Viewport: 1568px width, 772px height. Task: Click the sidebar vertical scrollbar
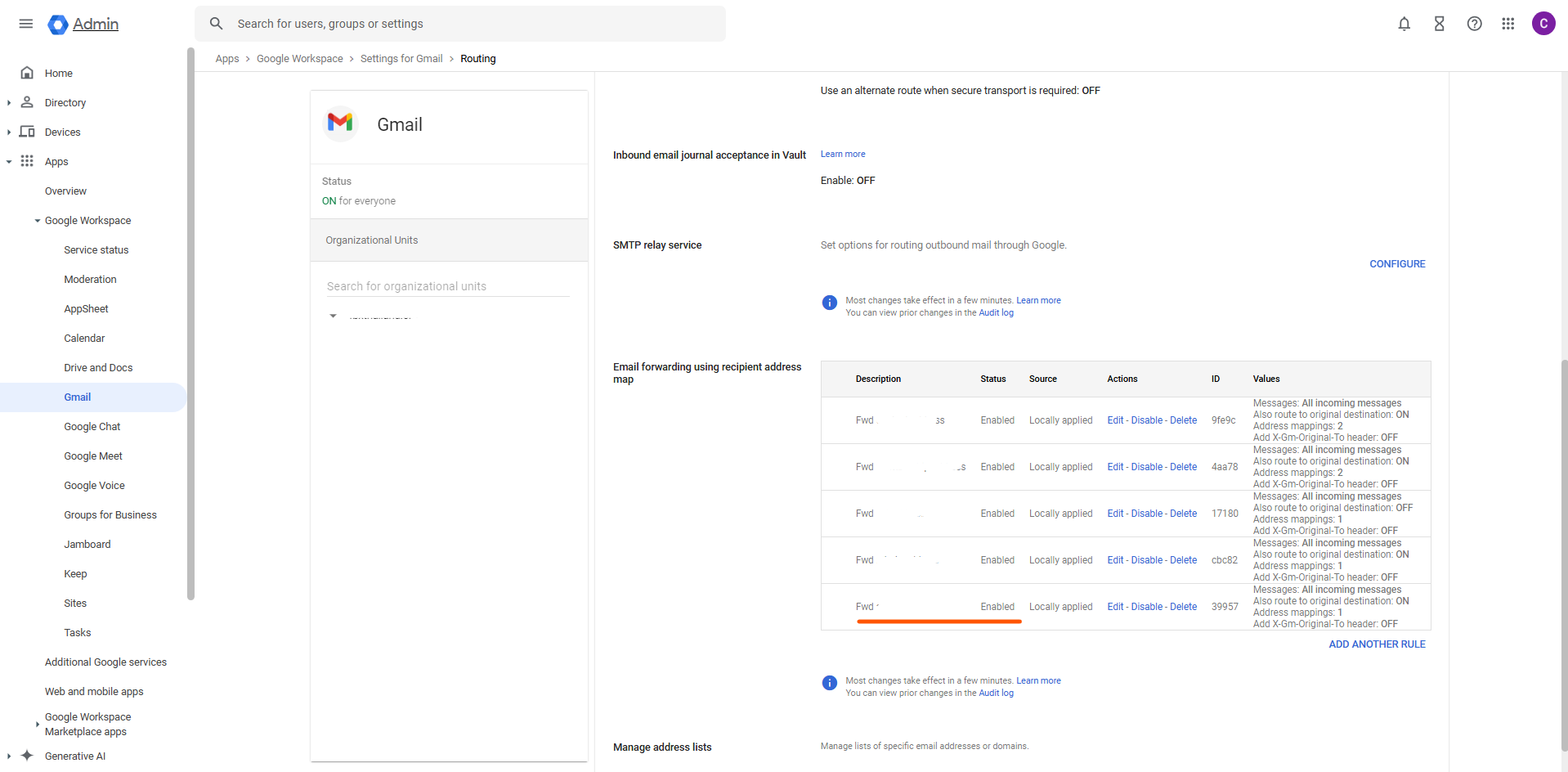(x=190, y=324)
